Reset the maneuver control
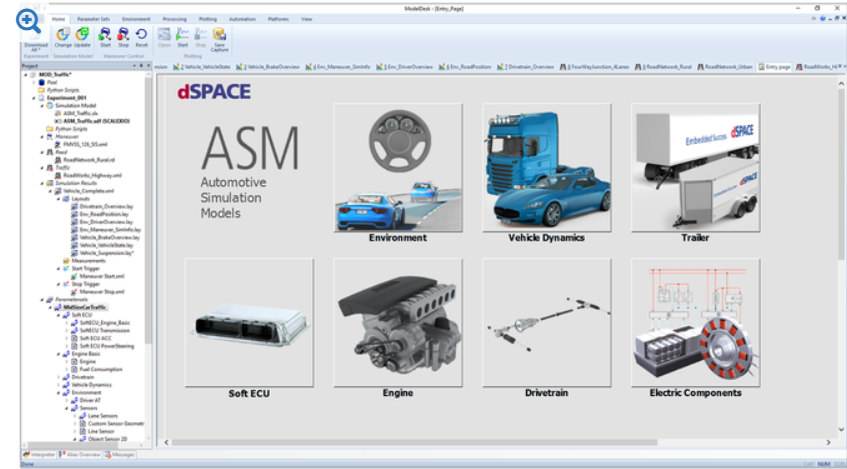Image resolution: width=847 pixels, height=469 pixels. click(142, 36)
